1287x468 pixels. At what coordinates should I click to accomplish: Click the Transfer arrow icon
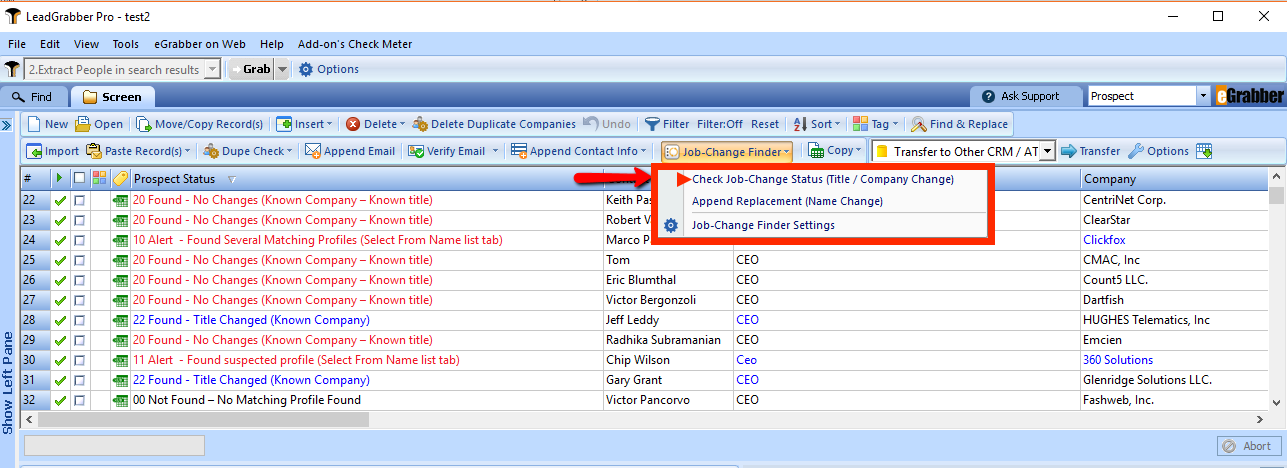(1068, 151)
